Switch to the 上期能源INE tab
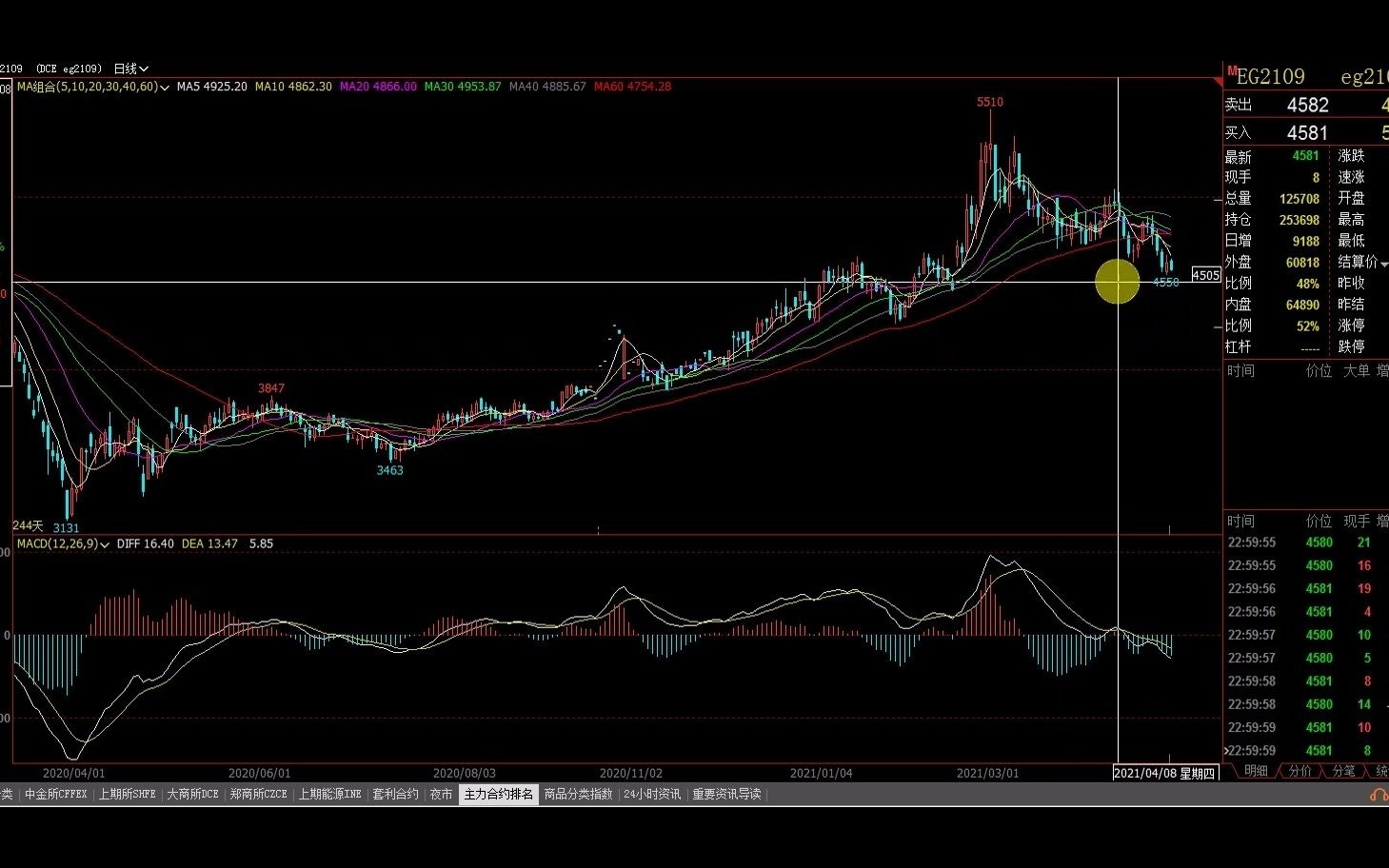This screenshot has width=1389, height=868. pos(329,794)
